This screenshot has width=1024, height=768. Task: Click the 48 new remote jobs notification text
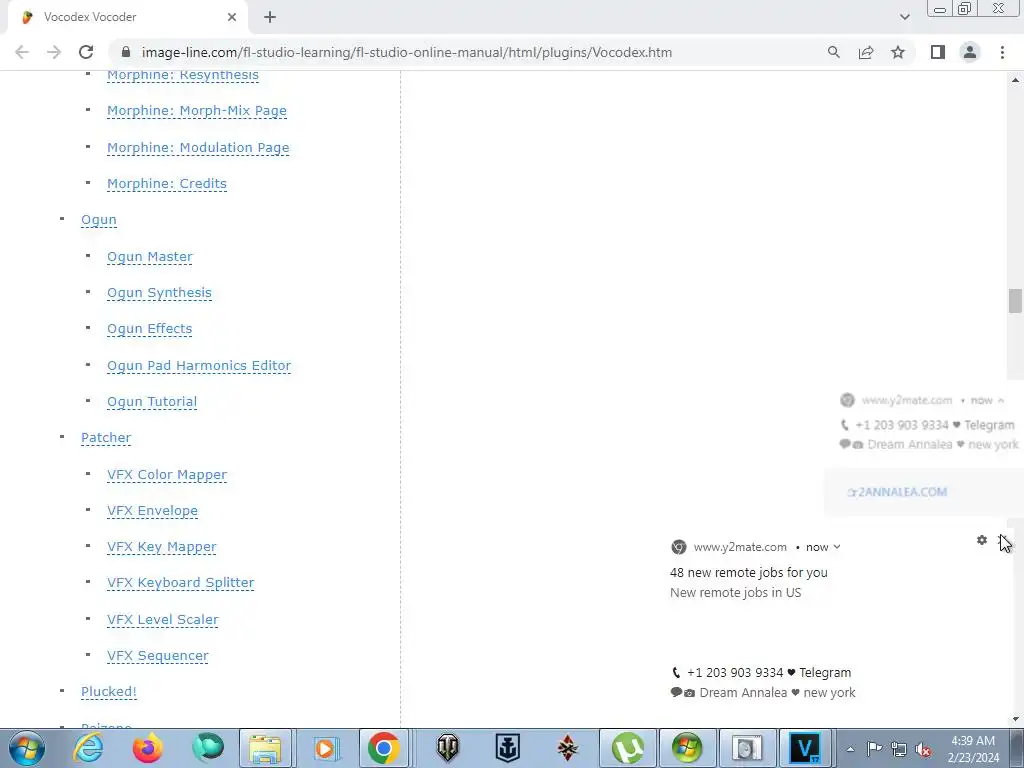tap(748, 573)
